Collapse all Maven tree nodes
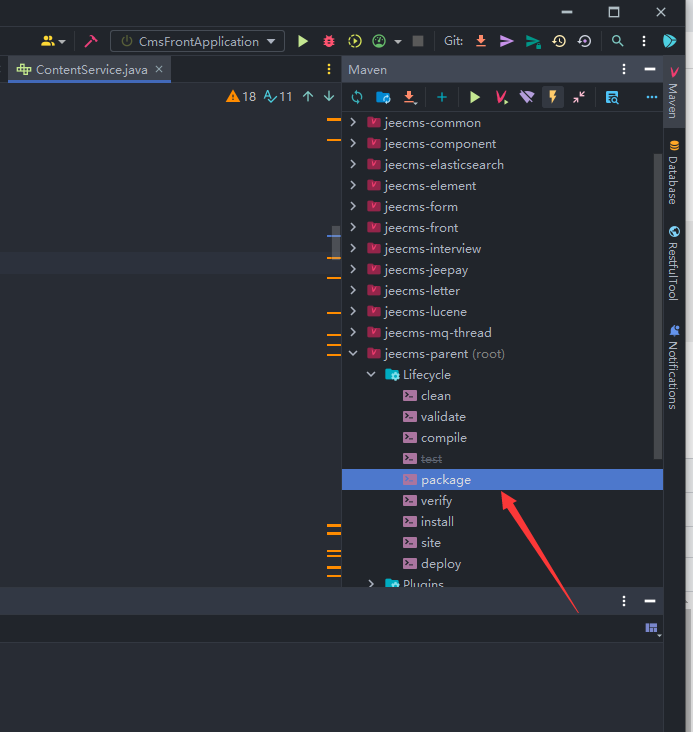The width and height of the screenshot is (693, 732). 579,97
